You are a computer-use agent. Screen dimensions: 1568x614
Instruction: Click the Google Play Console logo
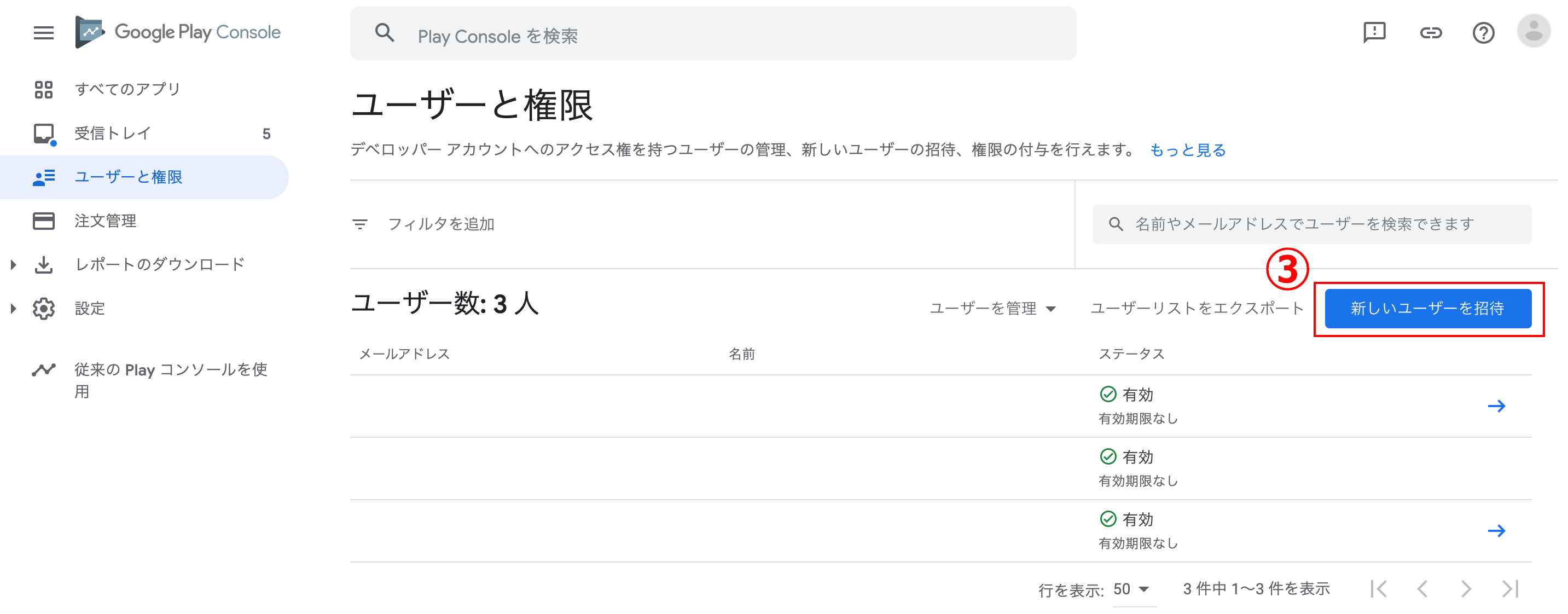point(178,32)
